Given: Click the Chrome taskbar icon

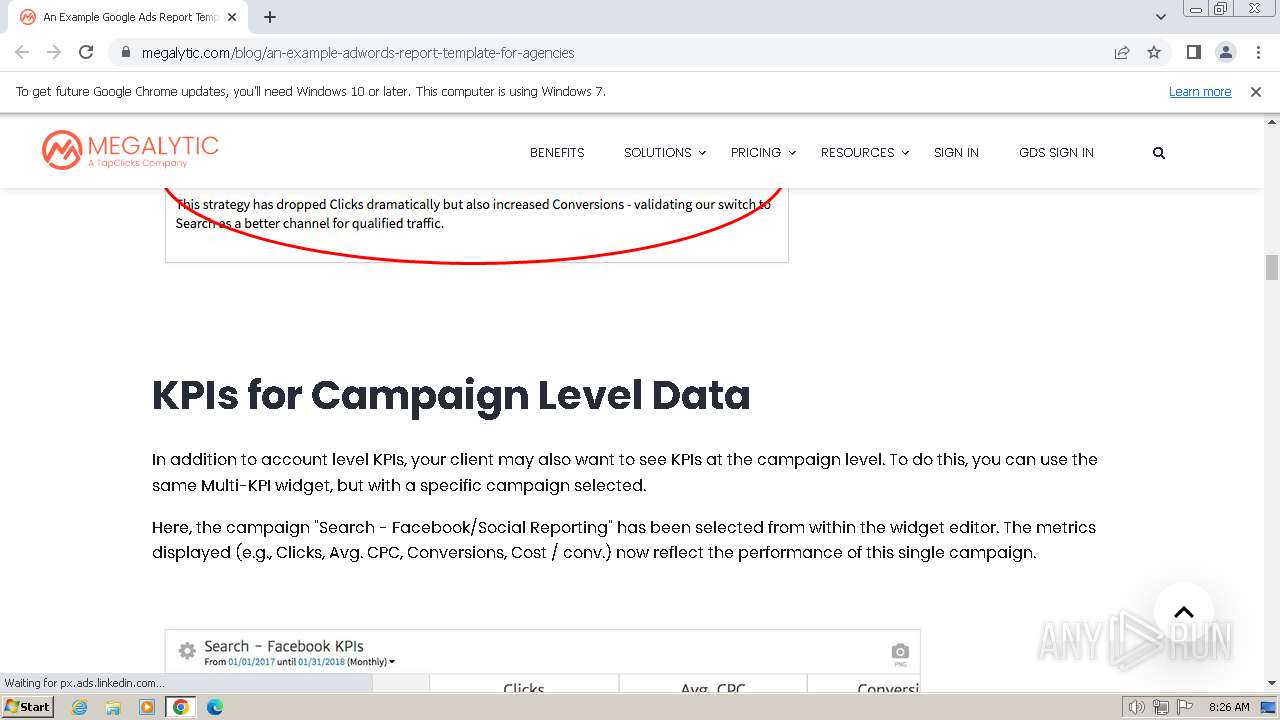Looking at the screenshot, I should (x=181, y=707).
